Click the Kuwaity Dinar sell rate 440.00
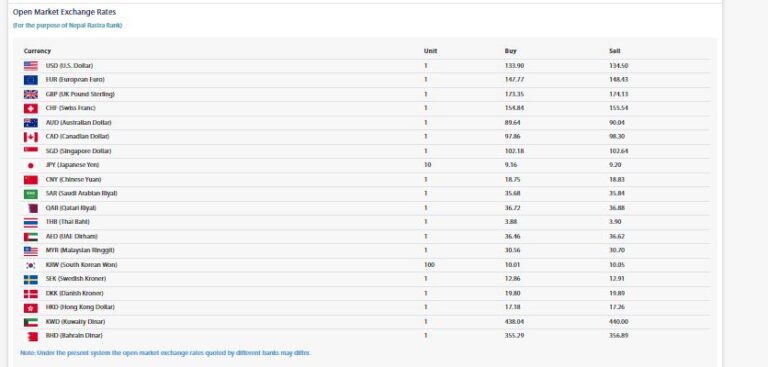 tap(619, 322)
